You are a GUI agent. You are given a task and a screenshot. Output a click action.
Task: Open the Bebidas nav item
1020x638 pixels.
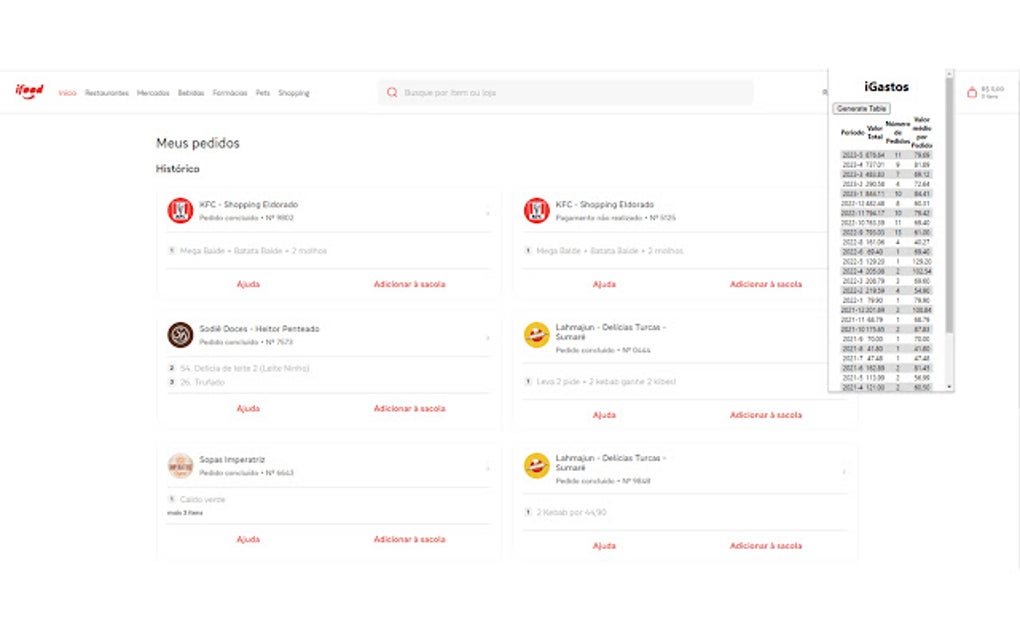191,93
